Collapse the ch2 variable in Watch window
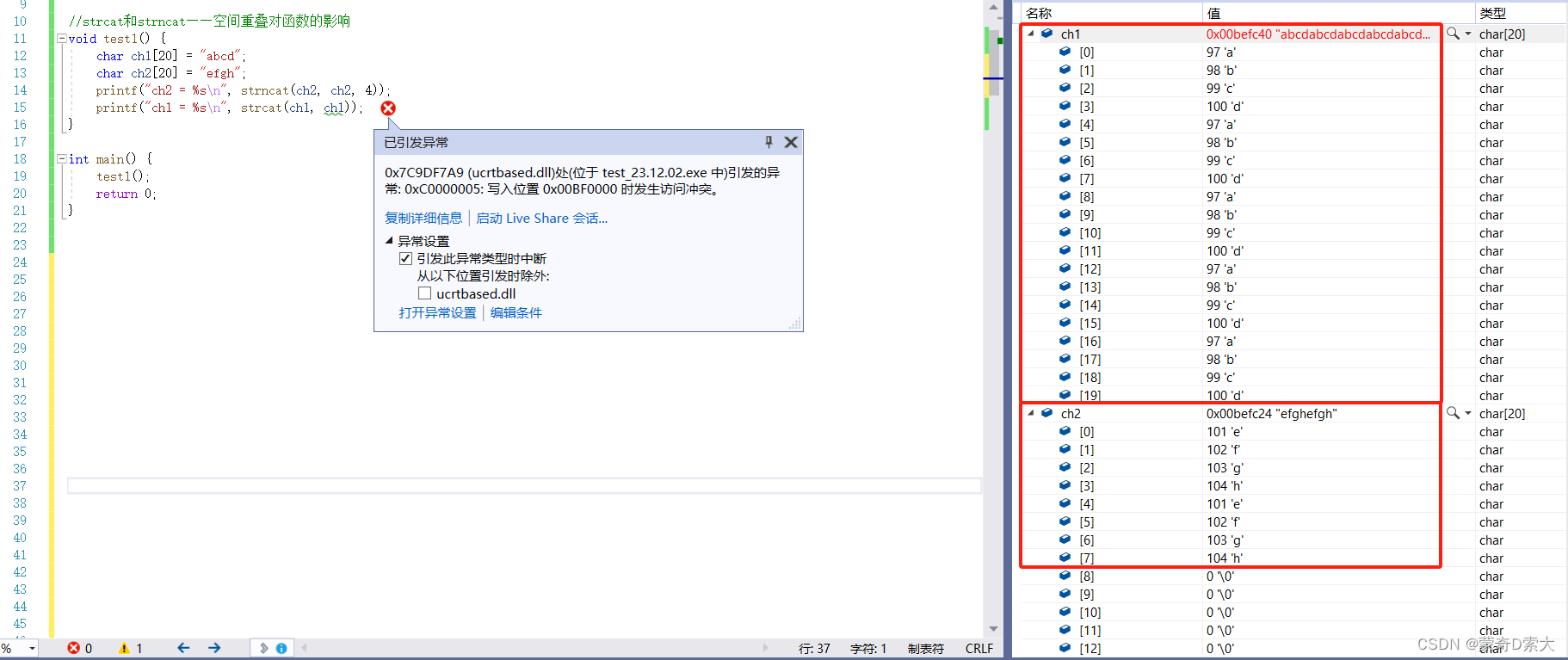This screenshot has height=660, width=1568. (x=1031, y=413)
